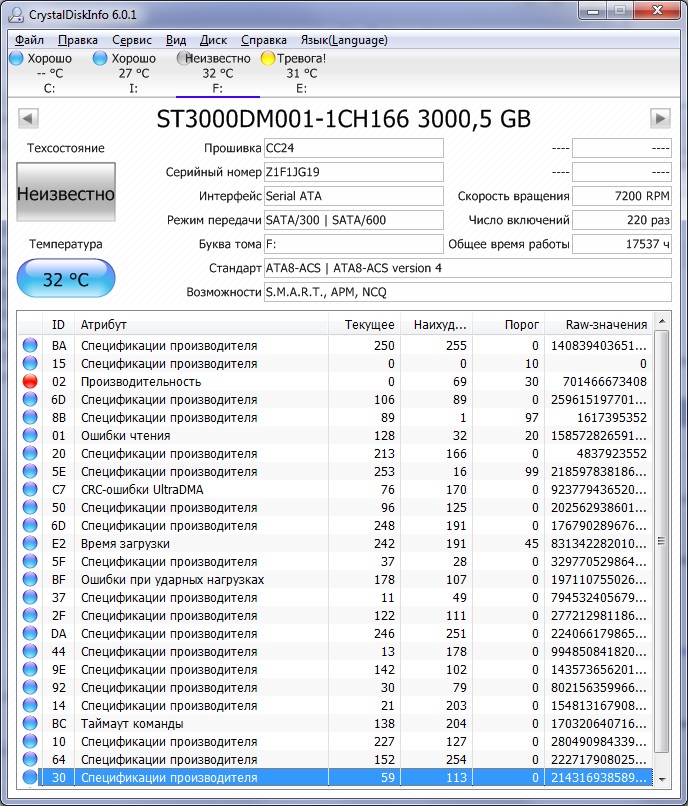Click the blue status icon of attribute C7
The height and width of the screenshot is (806, 688).
click(x=30, y=489)
